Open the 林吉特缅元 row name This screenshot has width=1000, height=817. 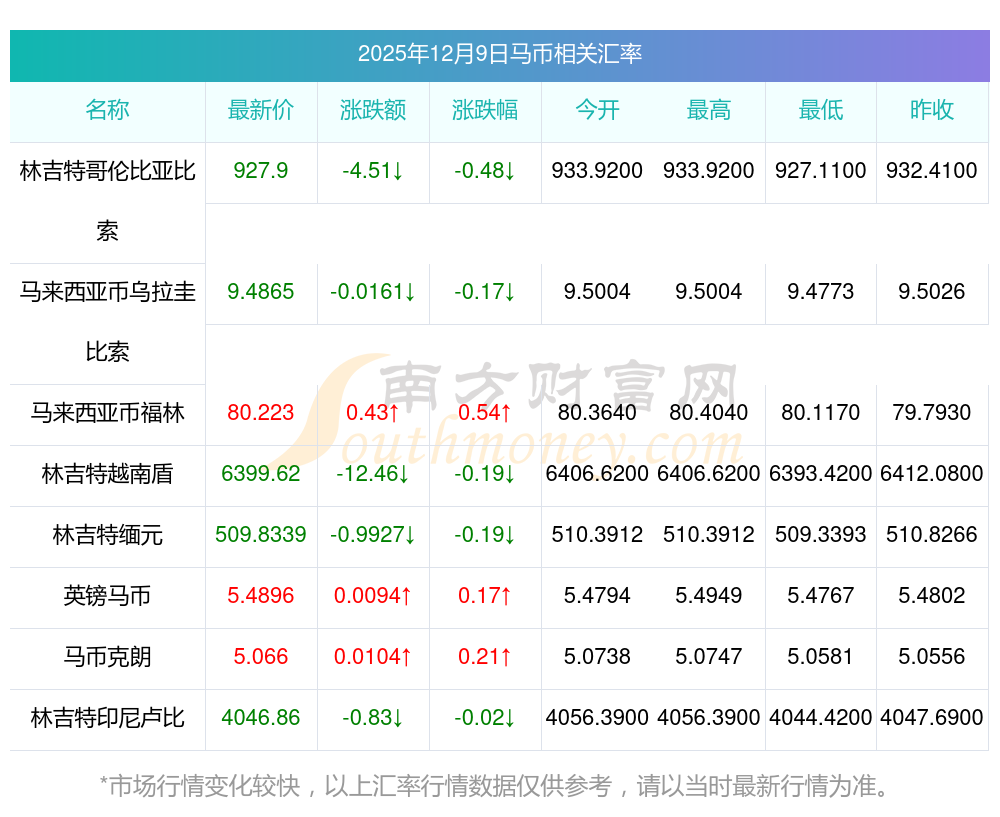(107, 534)
